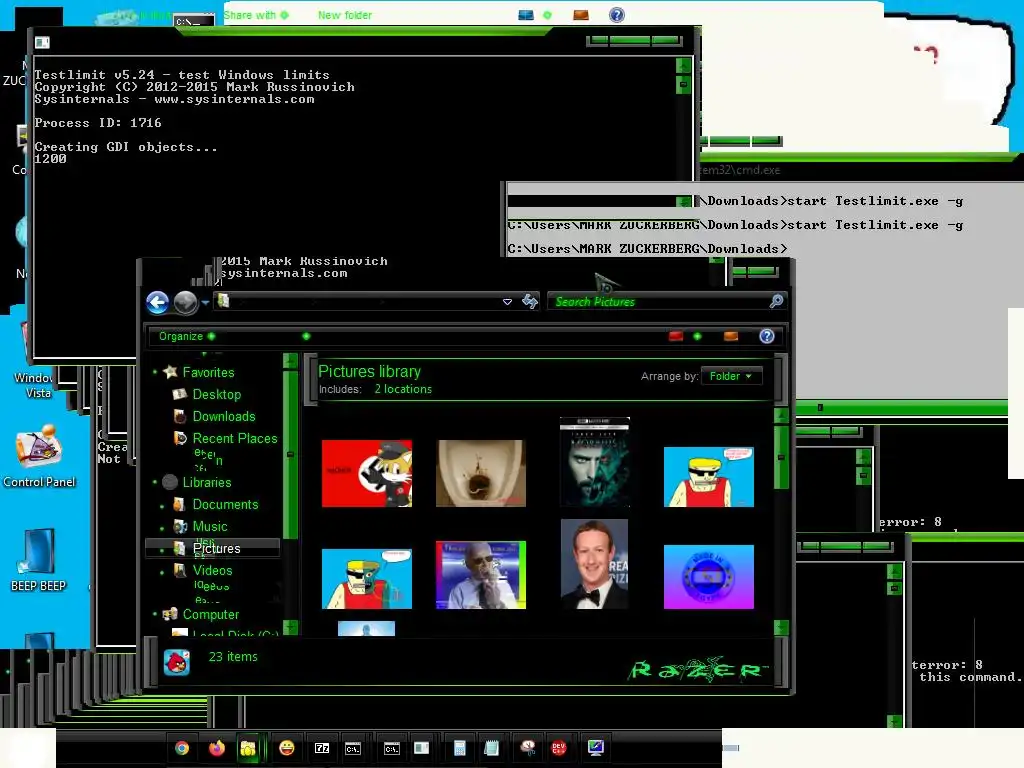Click Explorer folder taskbar button
The height and width of the screenshot is (768, 1024).
pyautogui.click(x=248, y=748)
